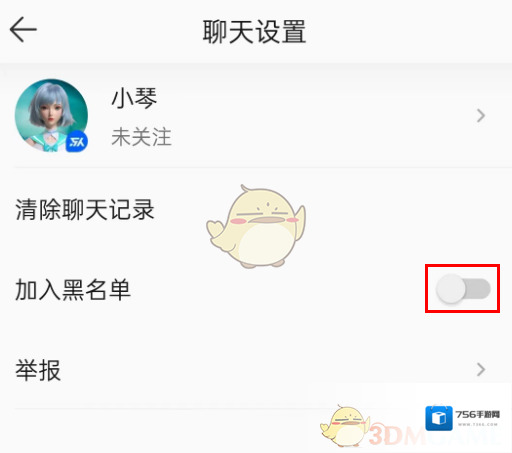Expand 小琴 profile row chevron
The height and width of the screenshot is (453, 512).
coord(480,116)
